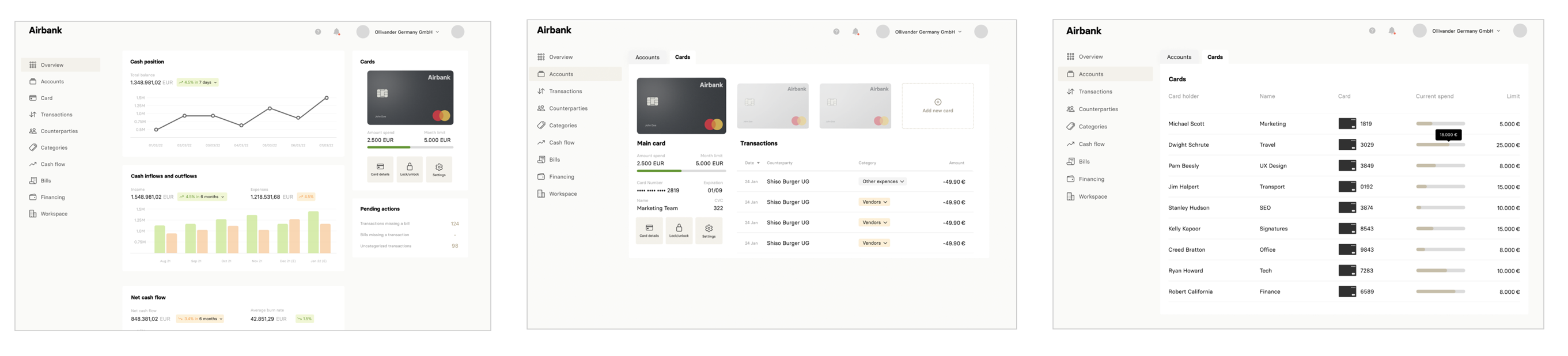
Task: Open Counterparties in the dashboard screen sidebar
Action: [x=53, y=131]
